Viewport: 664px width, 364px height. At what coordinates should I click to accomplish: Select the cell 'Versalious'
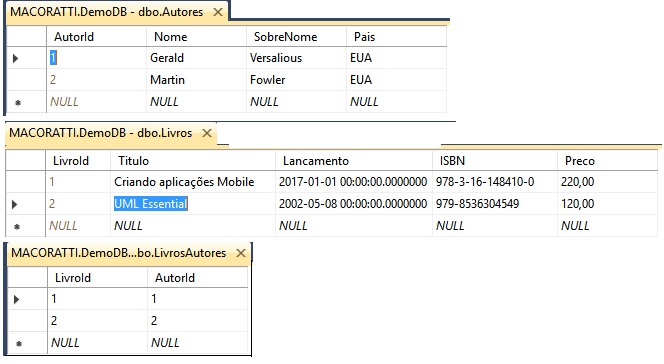[x=296, y=58]
